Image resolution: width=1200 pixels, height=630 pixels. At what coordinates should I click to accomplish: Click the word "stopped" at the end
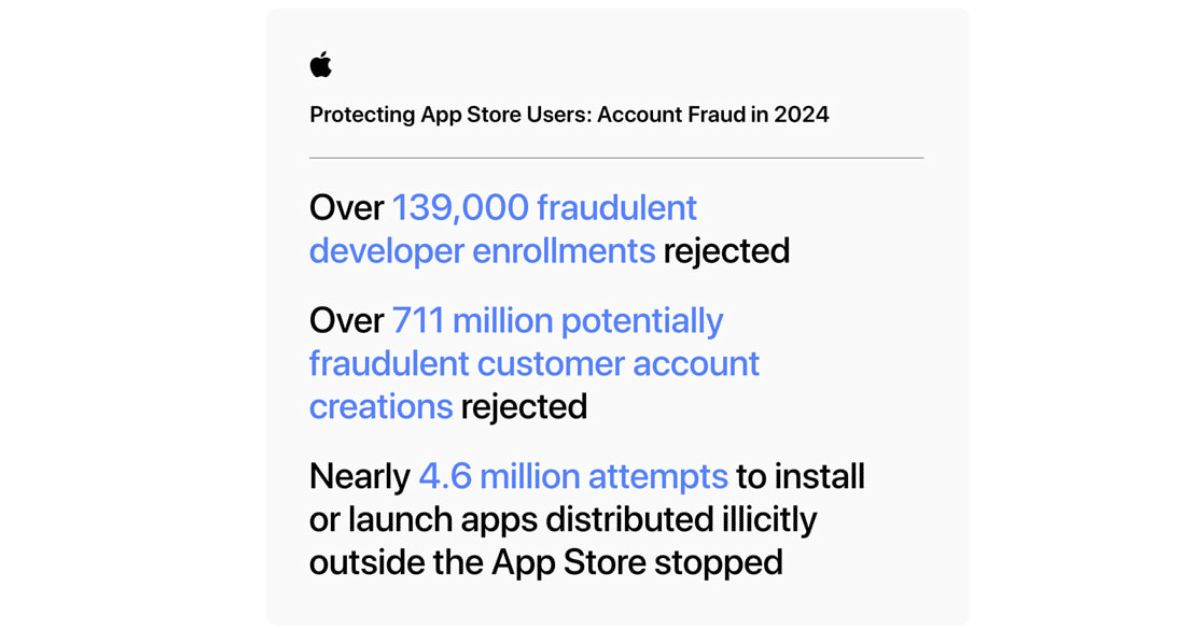pyautogui.click(x=718, y=562)
